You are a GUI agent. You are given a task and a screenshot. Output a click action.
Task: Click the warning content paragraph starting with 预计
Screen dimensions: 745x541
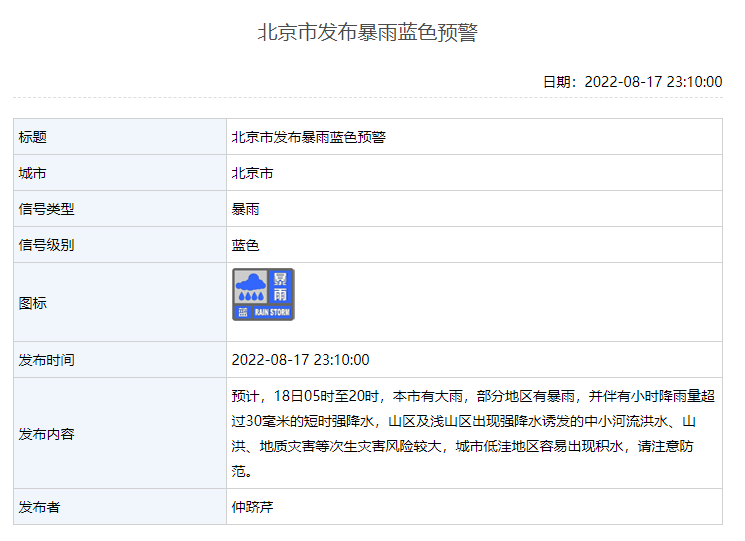(x=473, y=434)
